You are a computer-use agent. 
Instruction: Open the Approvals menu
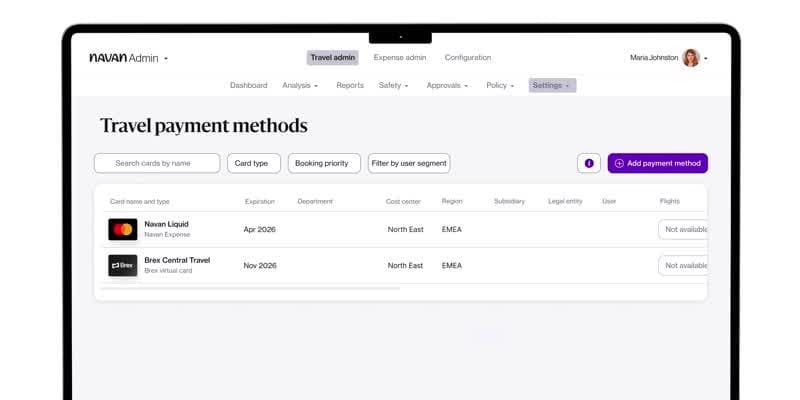(x=447, y=86)
